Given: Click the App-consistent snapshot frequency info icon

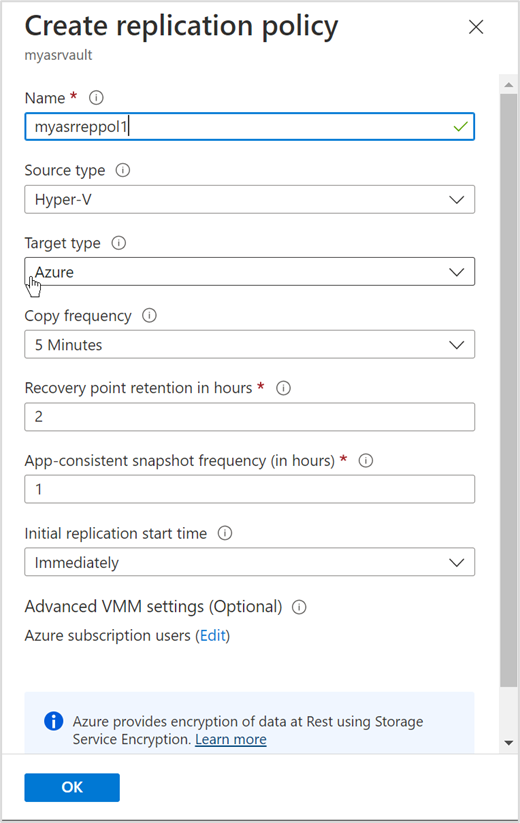Looking at the screenshot, I should tap(366, 460).
